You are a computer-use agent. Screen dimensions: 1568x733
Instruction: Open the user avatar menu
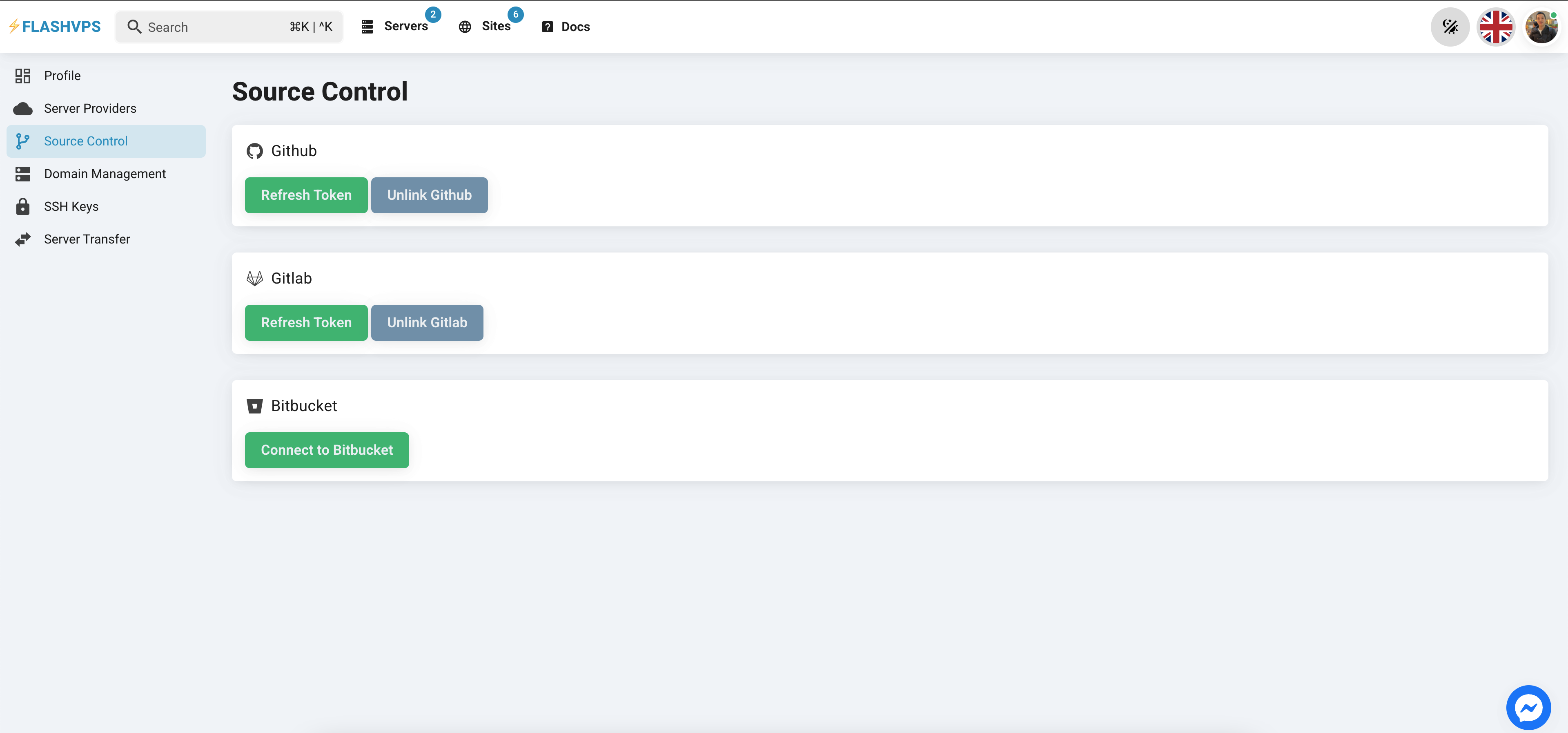[x=1542, y=26]
